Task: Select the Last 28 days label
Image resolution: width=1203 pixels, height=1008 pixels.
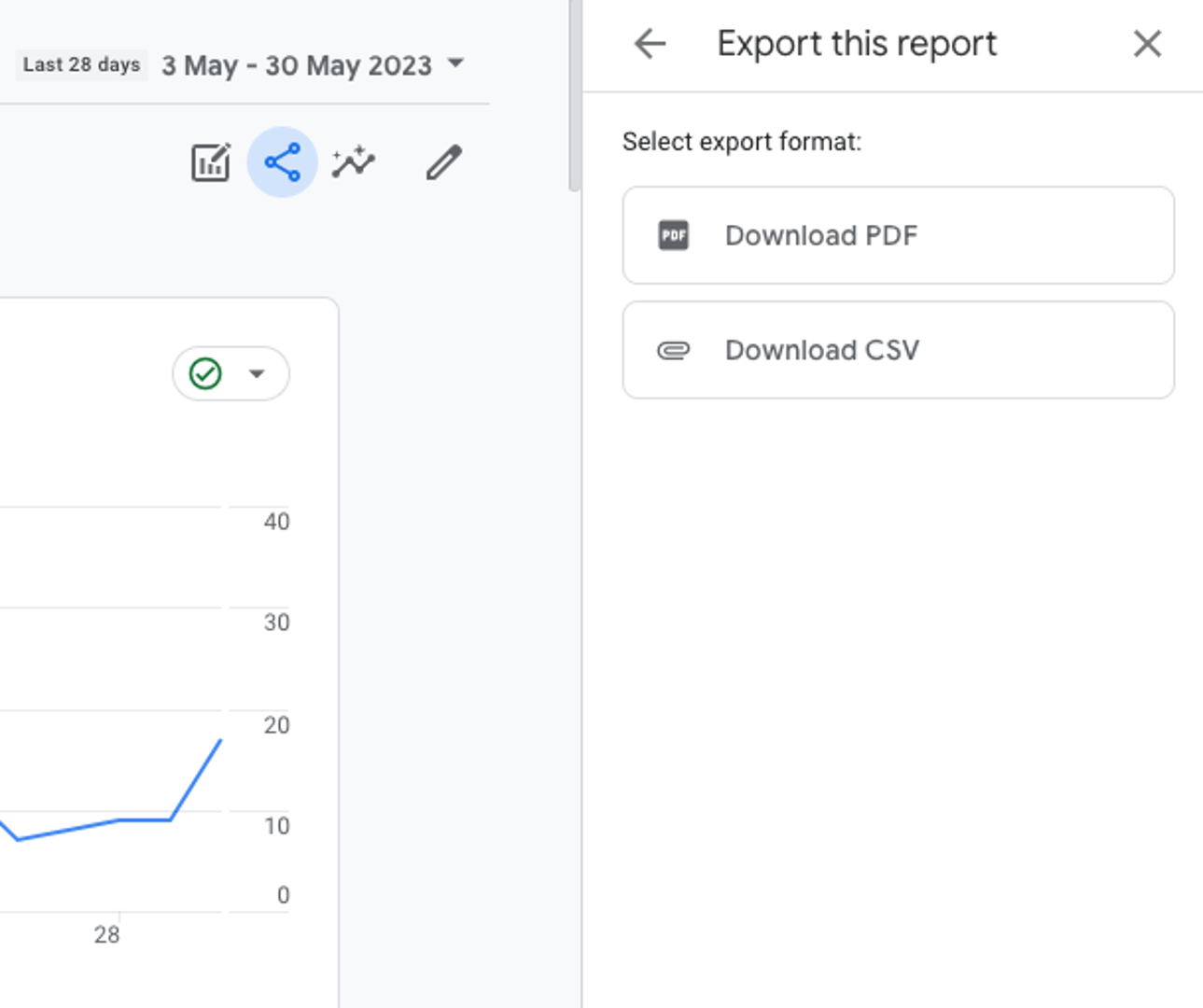Action: coord(81,64)
